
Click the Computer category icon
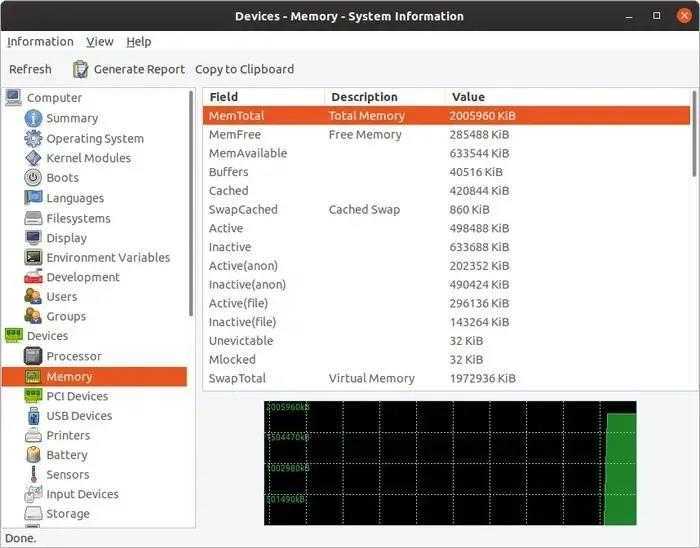point(13,97)
